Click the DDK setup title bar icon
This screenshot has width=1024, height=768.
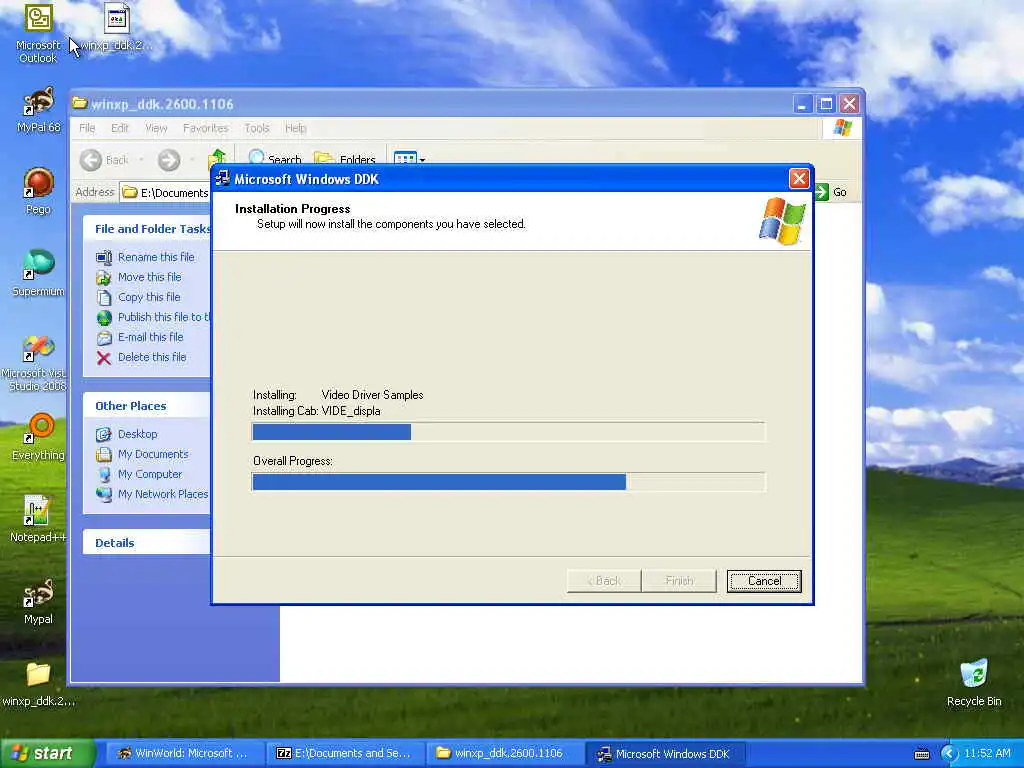[223, 178]
